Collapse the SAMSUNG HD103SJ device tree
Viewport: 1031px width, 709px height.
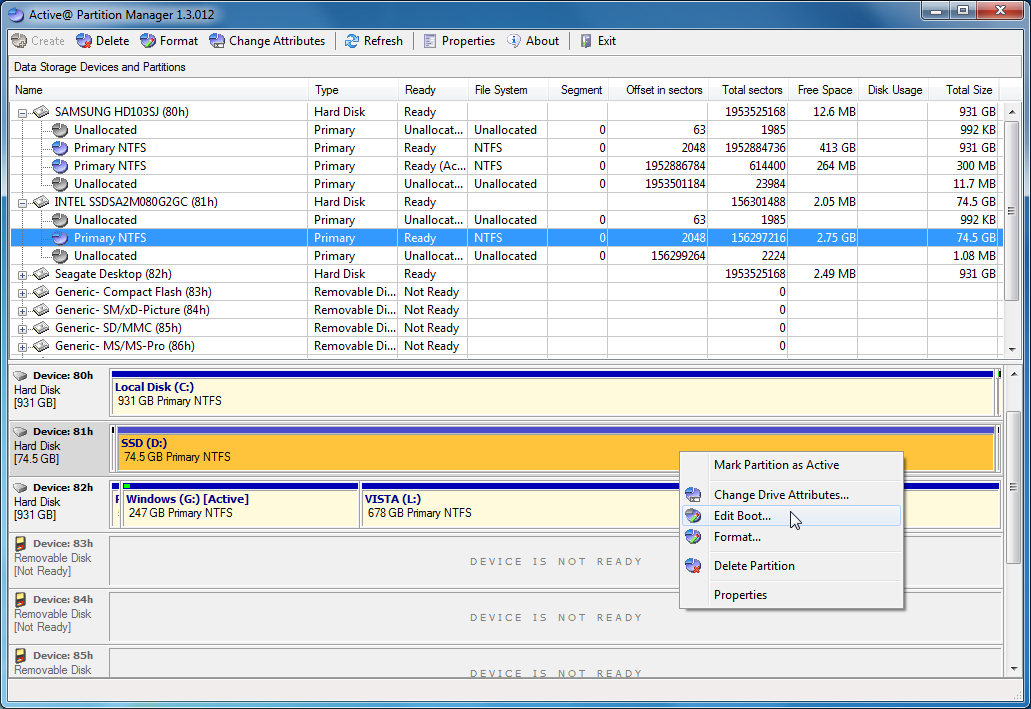[x=22, y=111]
